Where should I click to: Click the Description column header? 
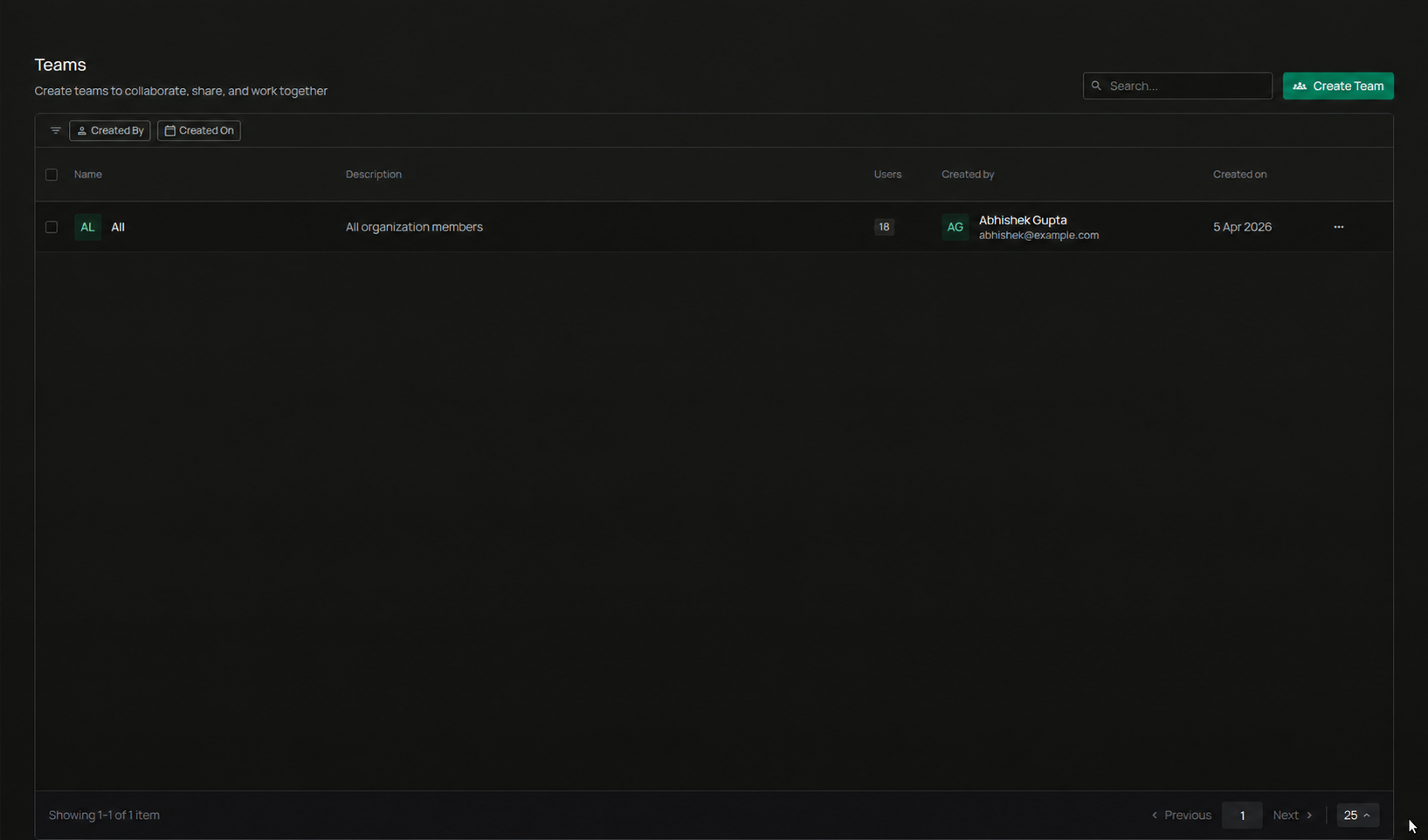[374, 175]
